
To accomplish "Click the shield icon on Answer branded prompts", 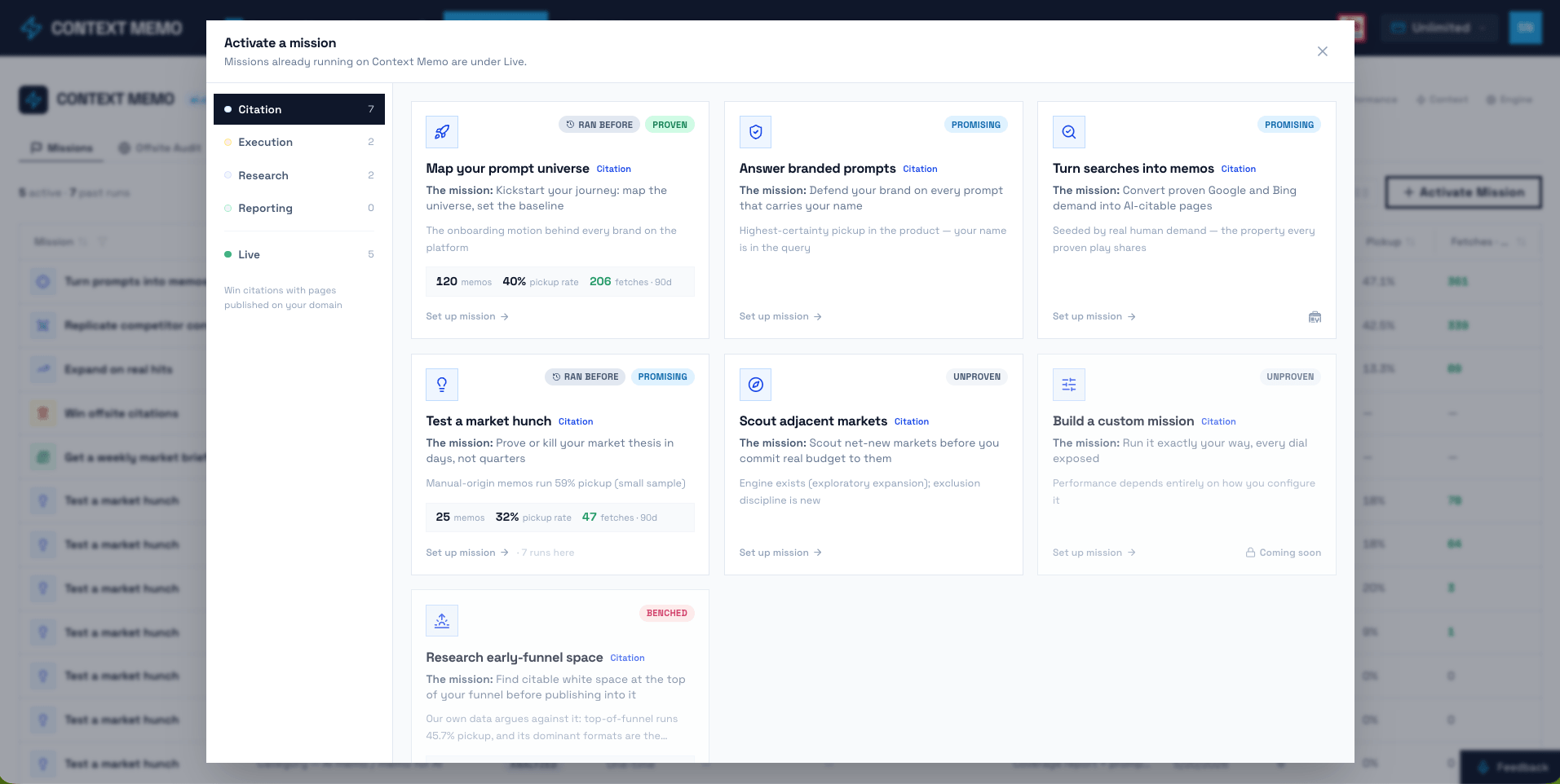I will pyautogui.click(x=755, y=132).
